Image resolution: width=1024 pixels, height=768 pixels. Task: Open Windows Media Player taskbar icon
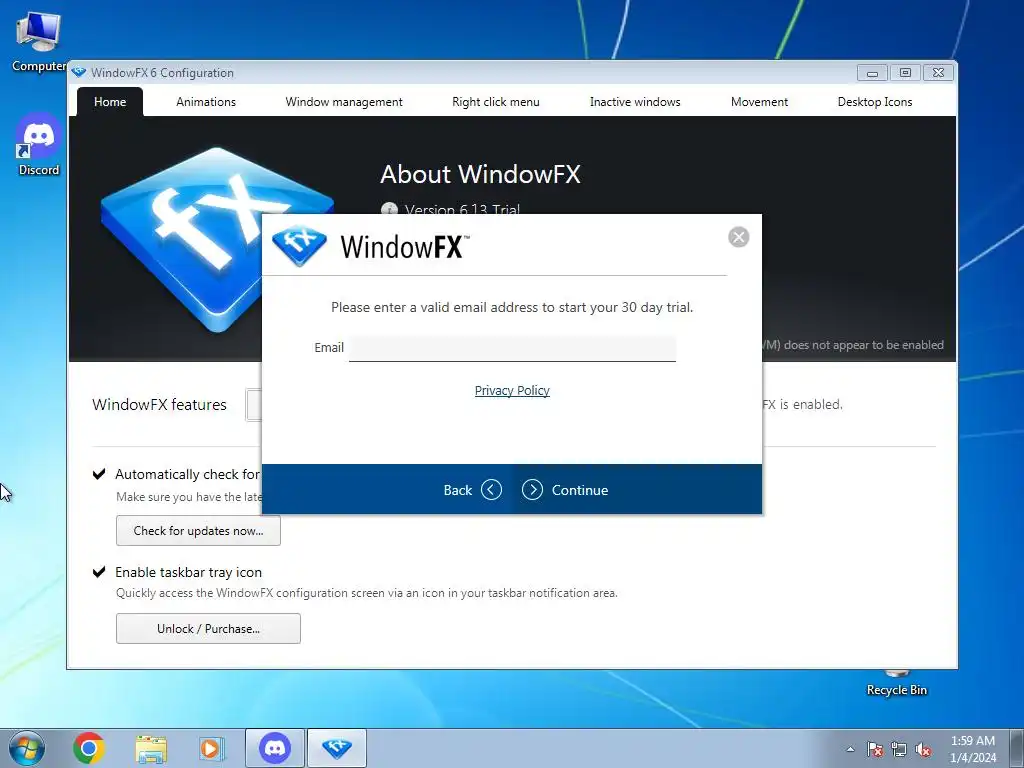pos(211,748)
